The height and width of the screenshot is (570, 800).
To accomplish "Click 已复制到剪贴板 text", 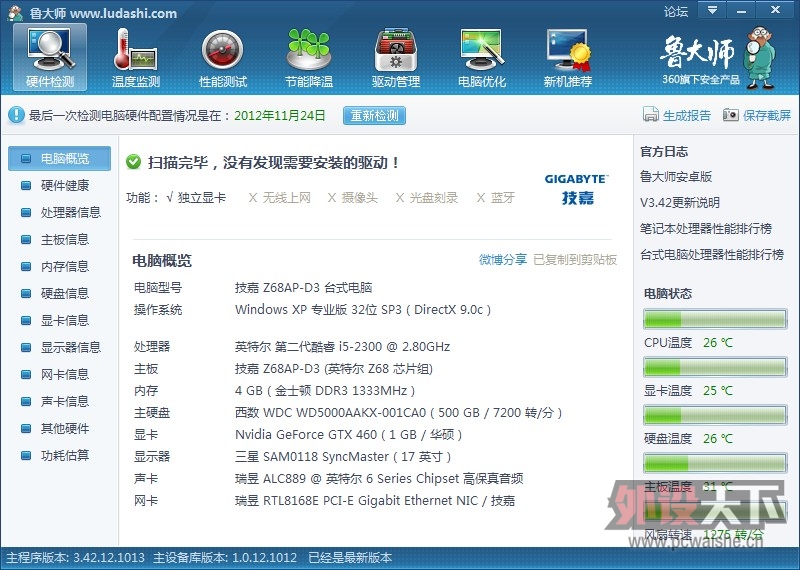I will coord(575,260).
